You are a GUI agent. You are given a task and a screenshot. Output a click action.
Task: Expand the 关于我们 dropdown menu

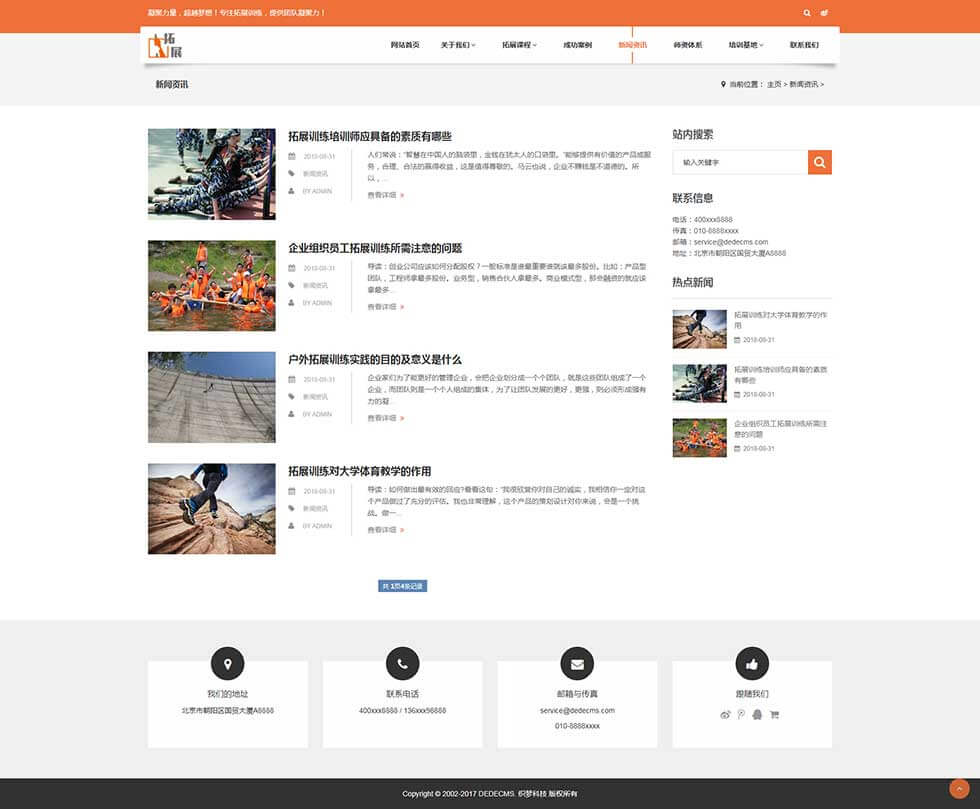coord(459,45)
